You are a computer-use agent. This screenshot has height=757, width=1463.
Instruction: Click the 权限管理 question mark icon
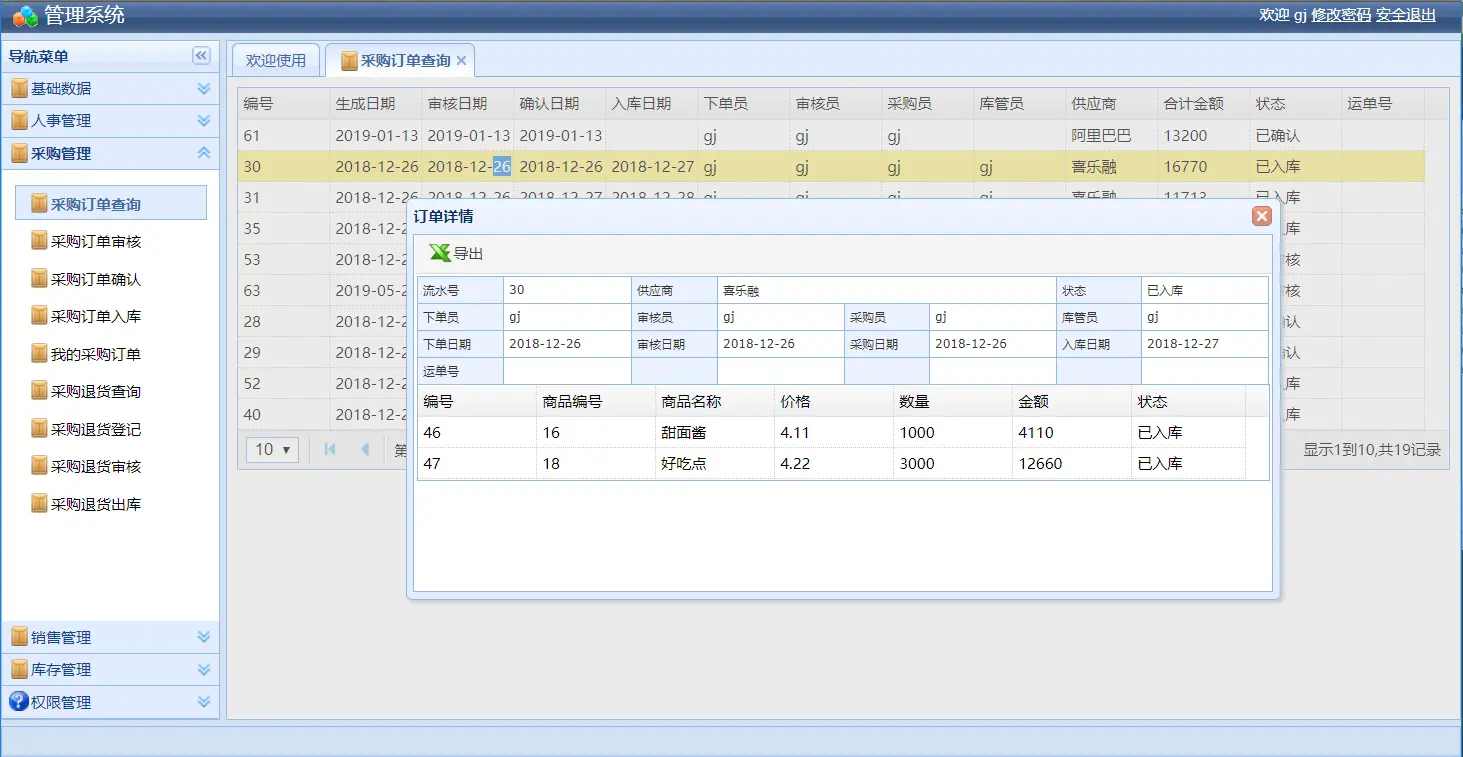coord(19,702)
